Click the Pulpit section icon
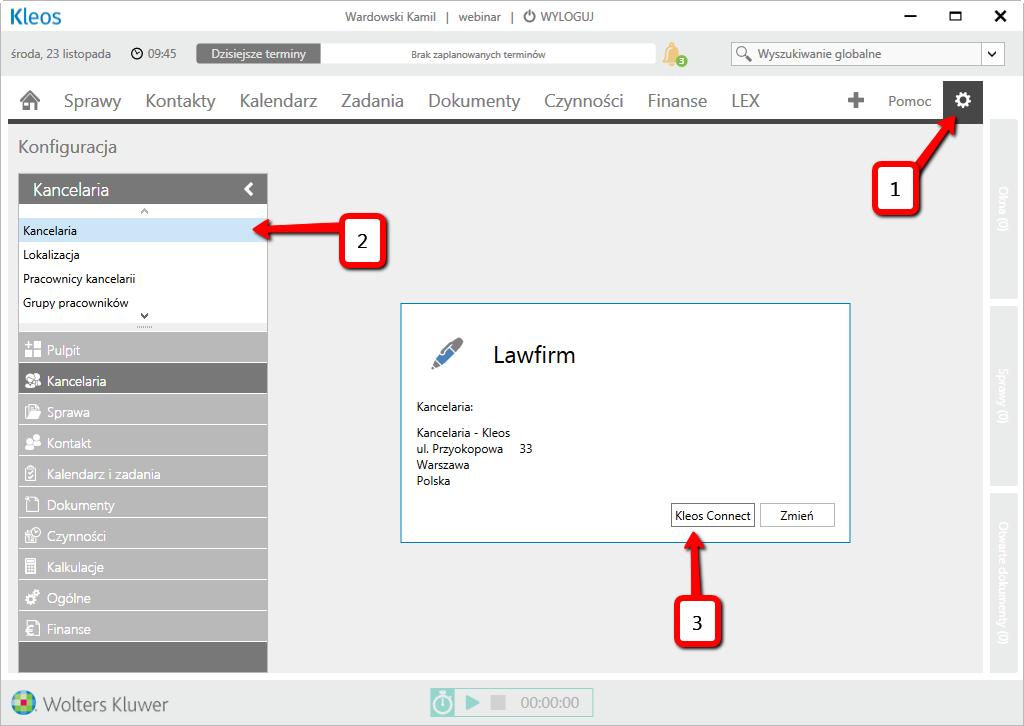The image size is (1024, 726). pos(33,349)
